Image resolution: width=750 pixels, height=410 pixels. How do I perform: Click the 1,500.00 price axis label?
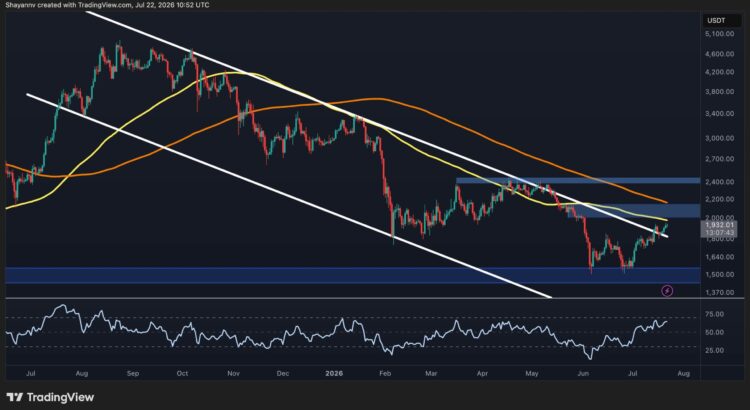(x=720, y=275)
